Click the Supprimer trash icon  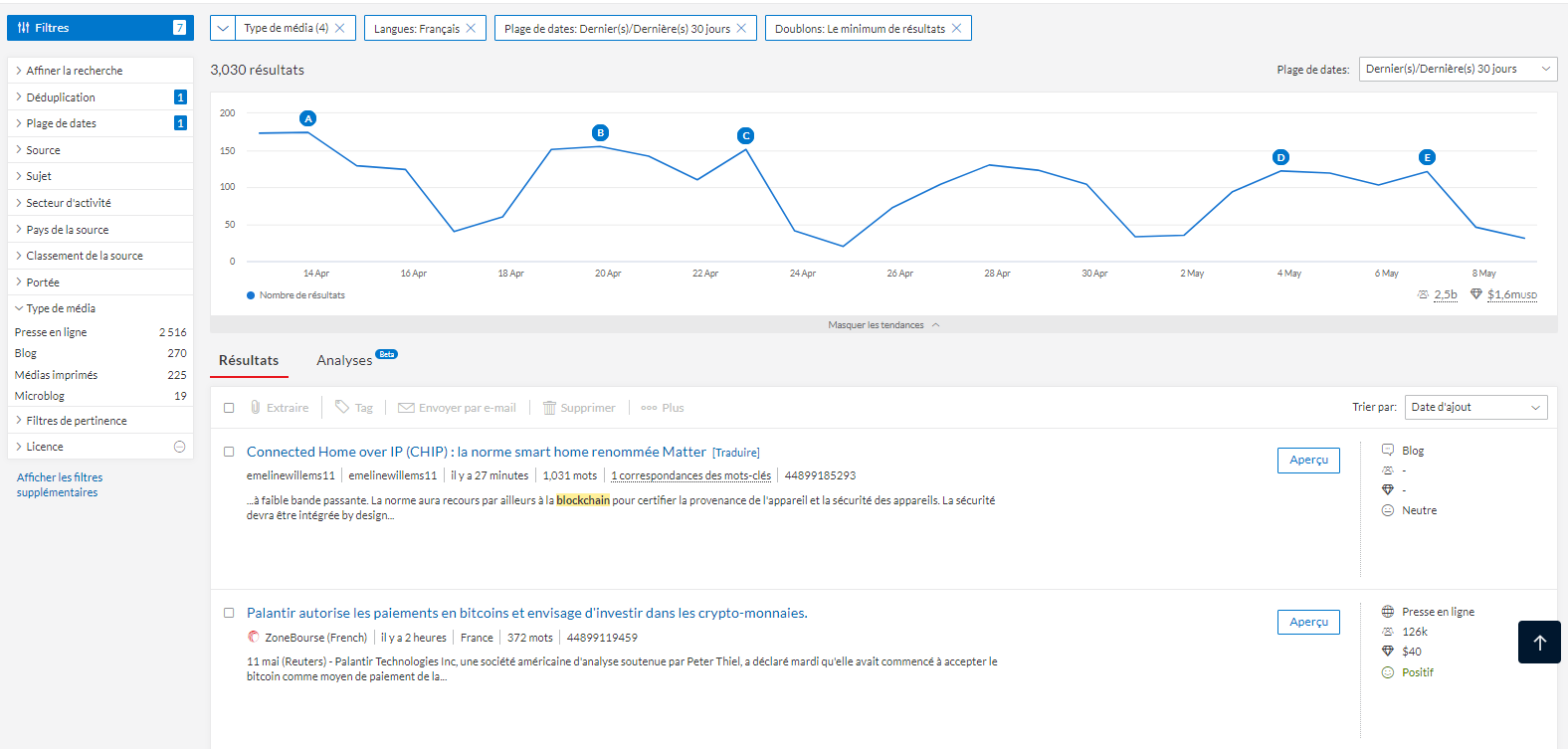[549, 407]
